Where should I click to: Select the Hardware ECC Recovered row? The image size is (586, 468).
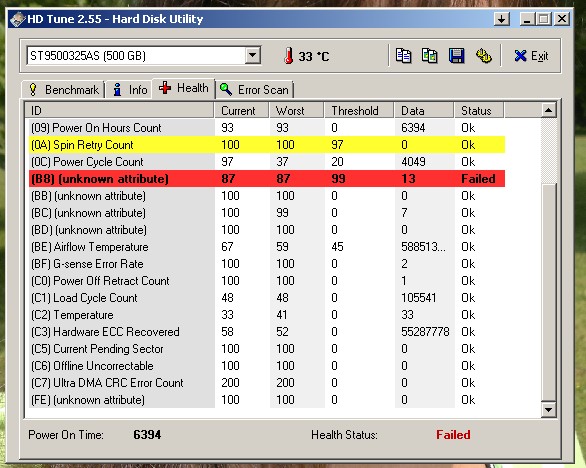[x=267, y=332]
